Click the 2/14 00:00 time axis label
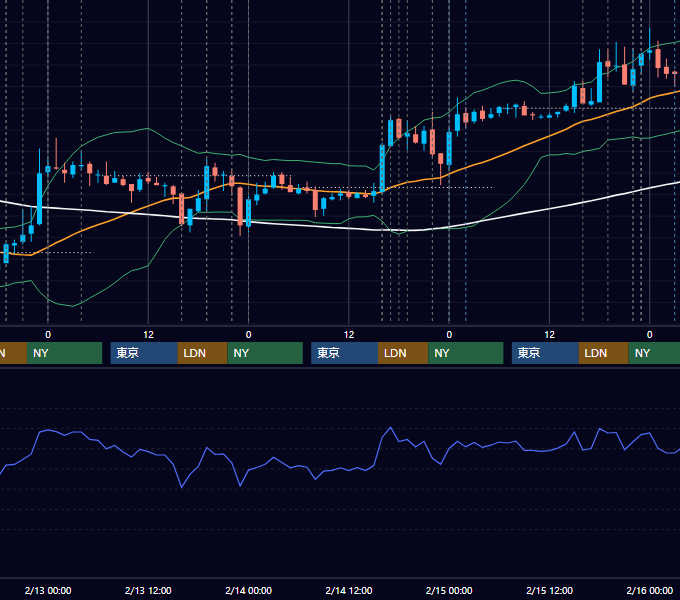Image resolution: width=680 pixels, height=600 pixels. (x=248, y=590)
